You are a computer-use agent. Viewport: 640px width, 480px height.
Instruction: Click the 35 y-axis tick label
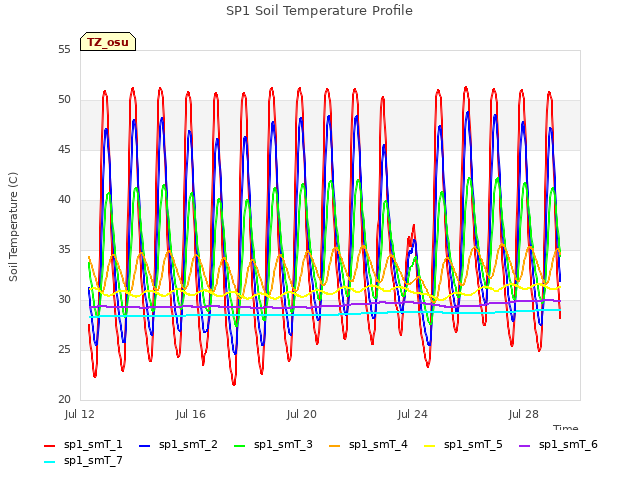64,250
